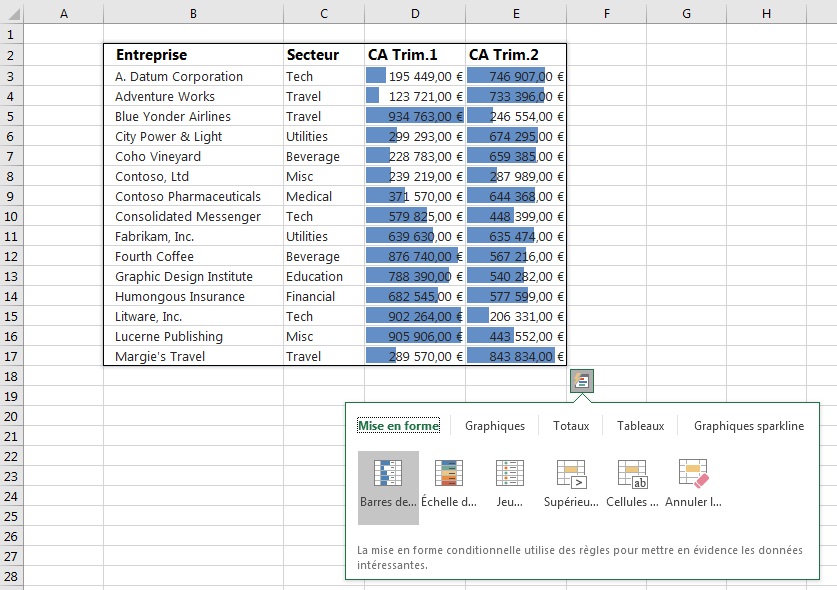Select the A. Datum Corporation cell
Viewport: 837px width, 590px height.
click(x=193, y=76)
